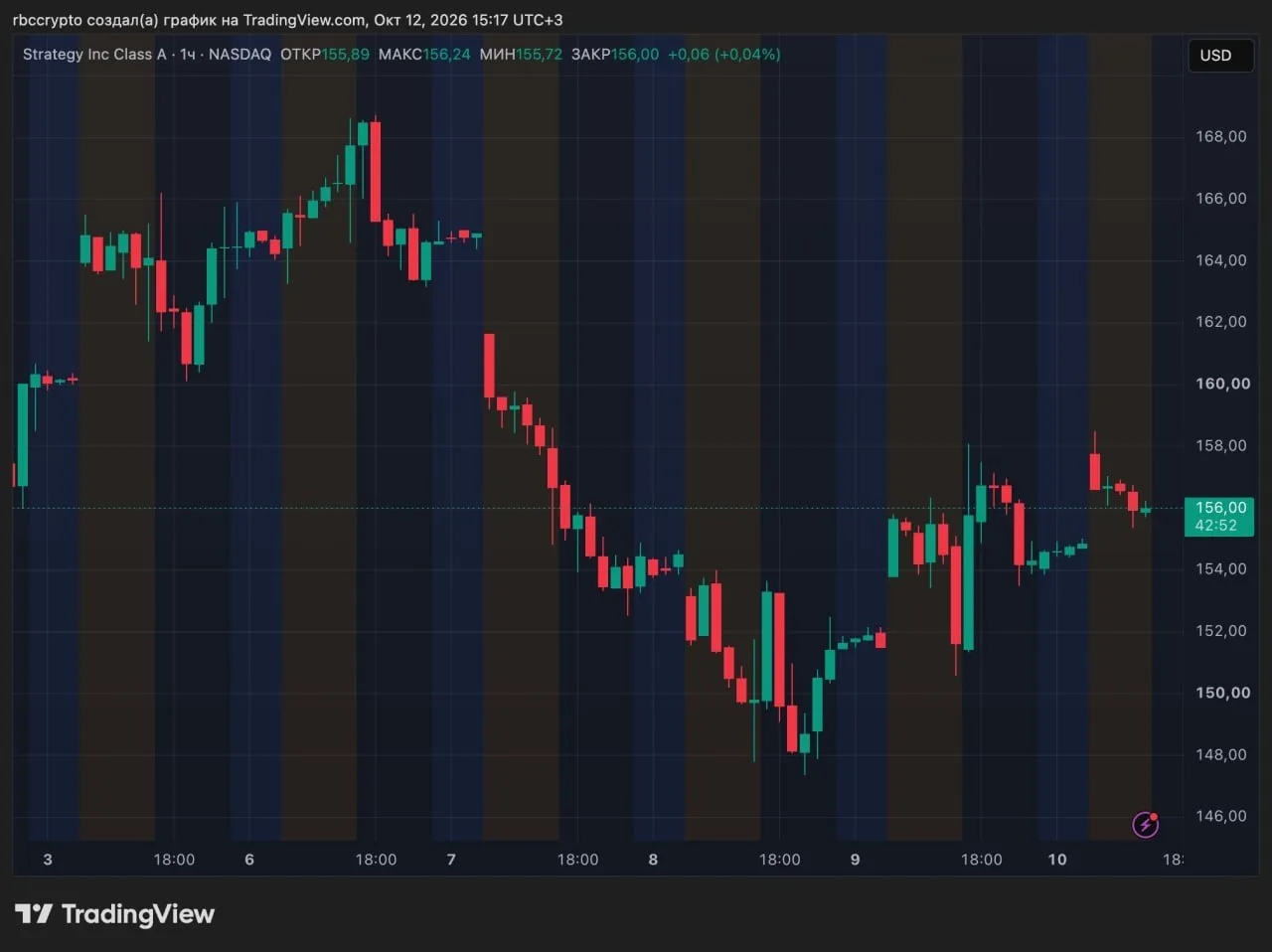Click the 160,00 price axis label

[1222, 384]
